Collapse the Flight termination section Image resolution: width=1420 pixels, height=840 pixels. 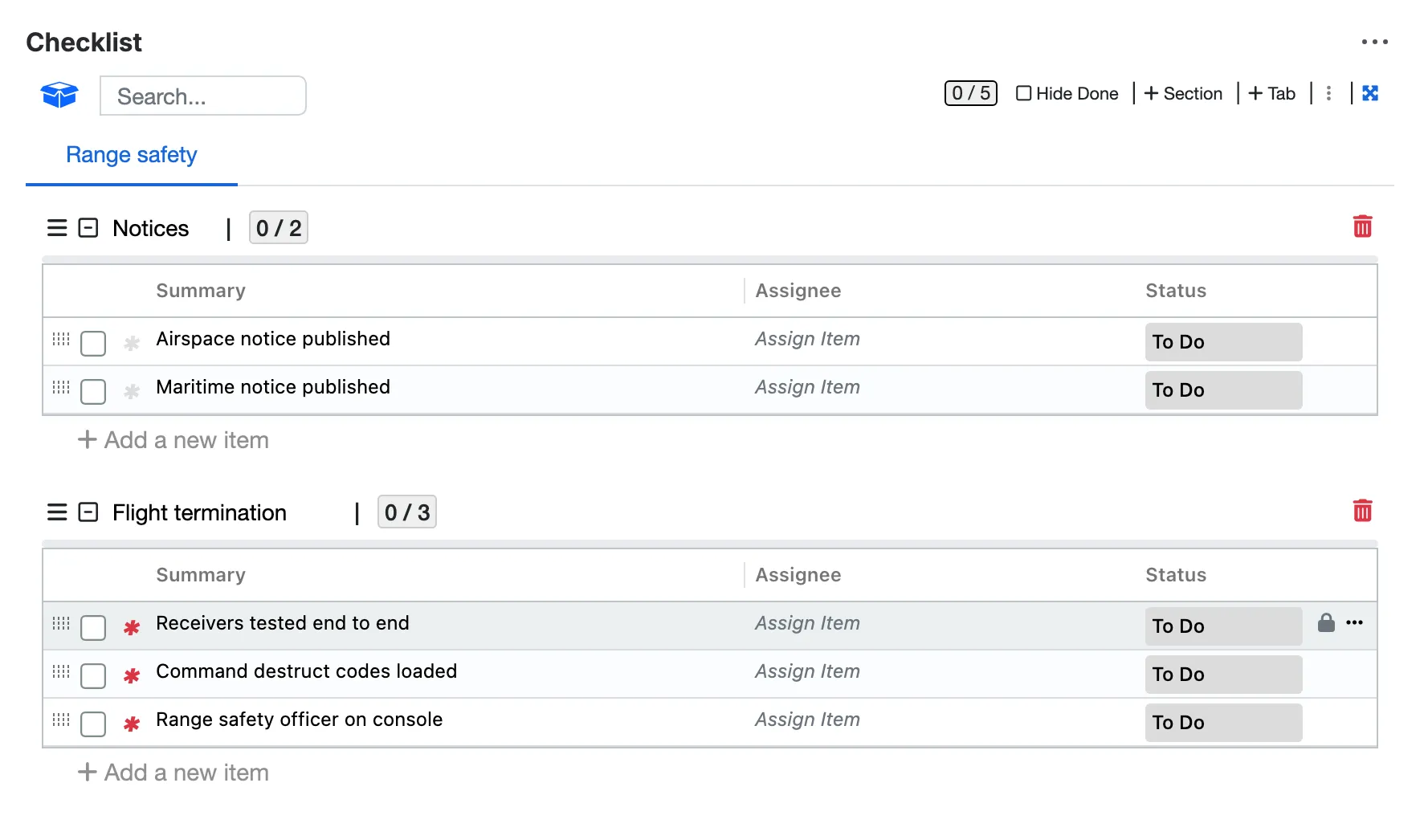[x=88, y=512]
